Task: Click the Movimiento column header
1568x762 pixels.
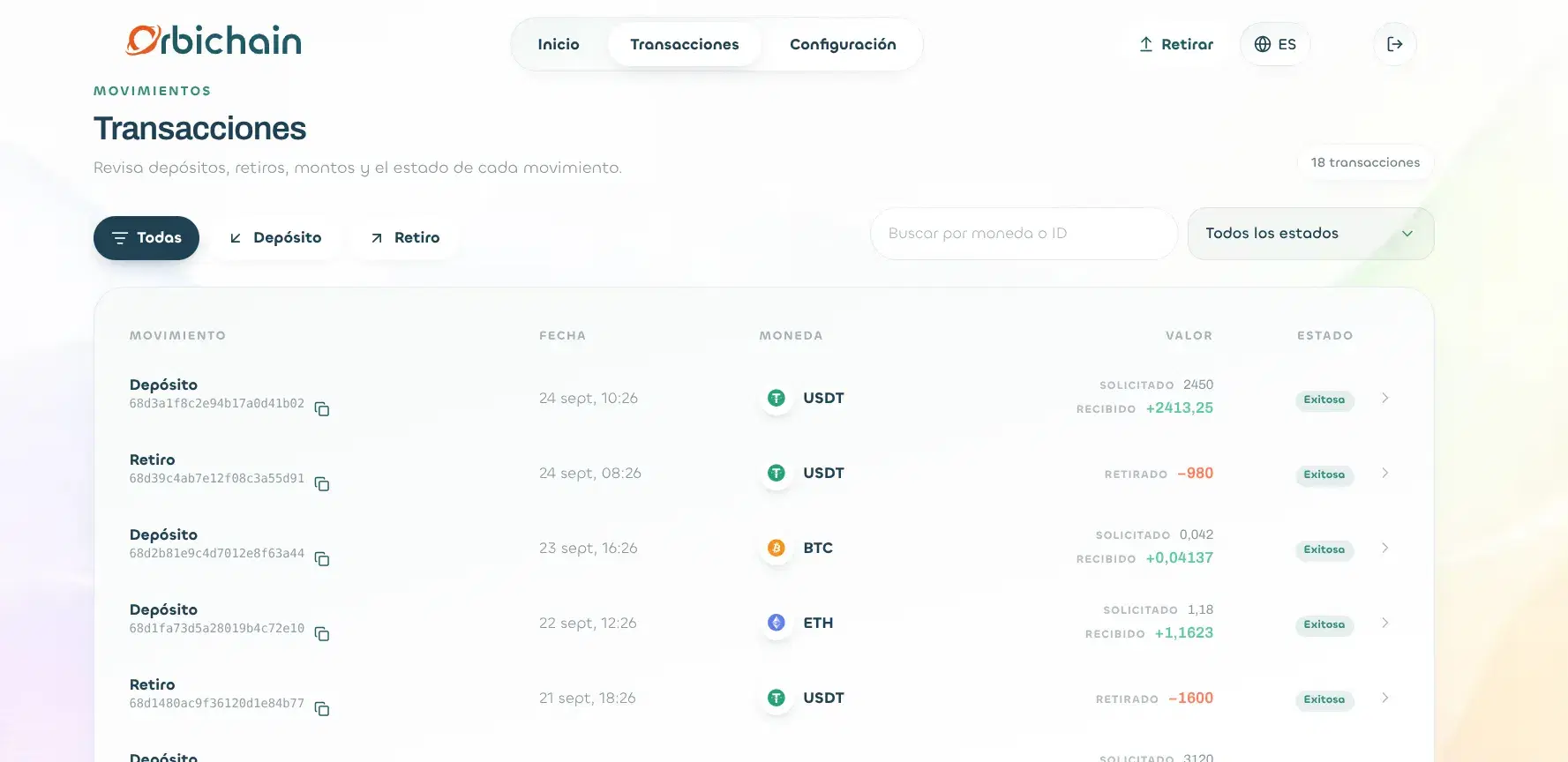Action: click(177, 336)
